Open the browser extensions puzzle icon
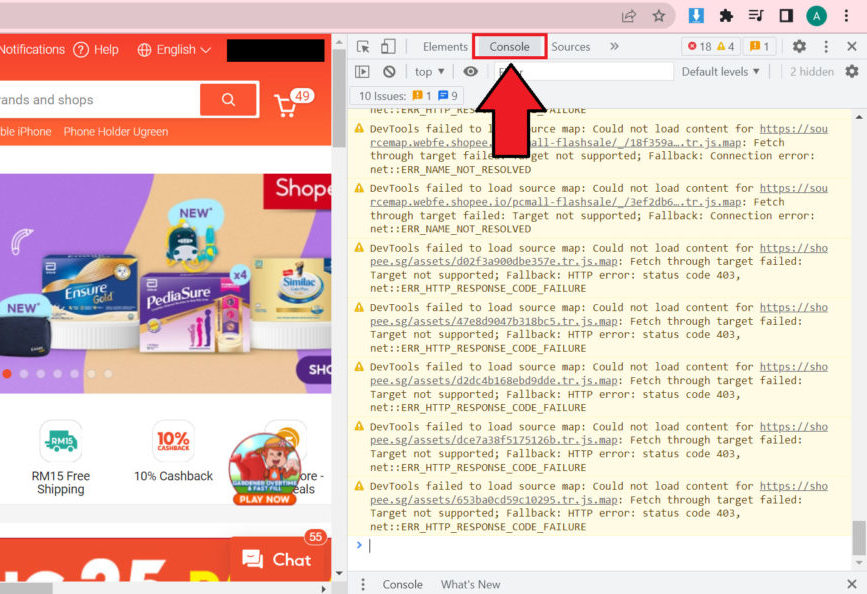The width and height of the screenshot is (867, 594). pos(727,16)
